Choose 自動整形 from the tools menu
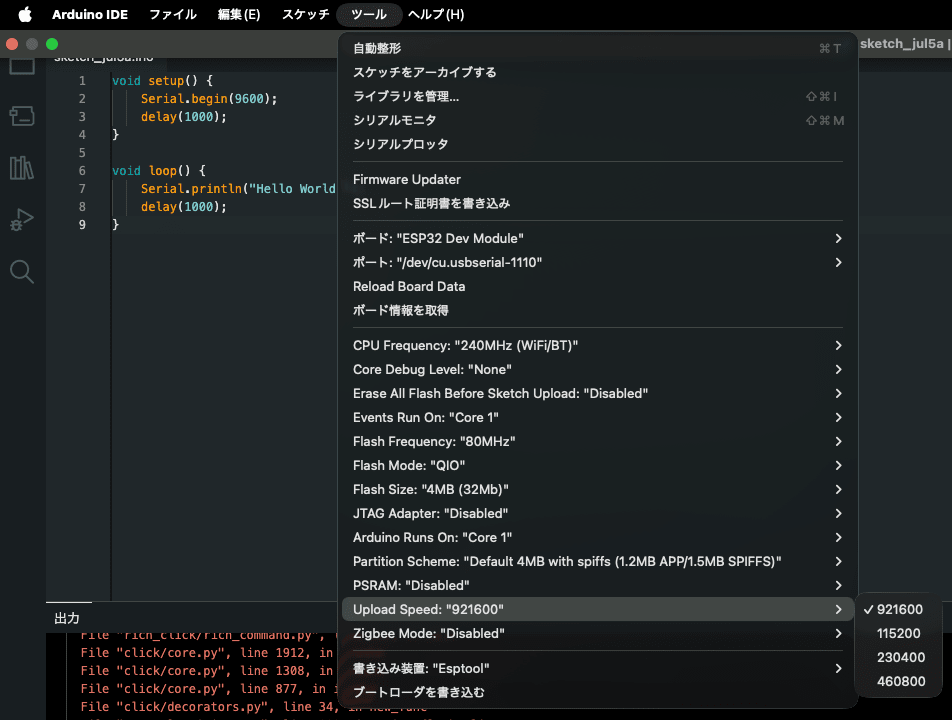952x720 pixels. 598,48
